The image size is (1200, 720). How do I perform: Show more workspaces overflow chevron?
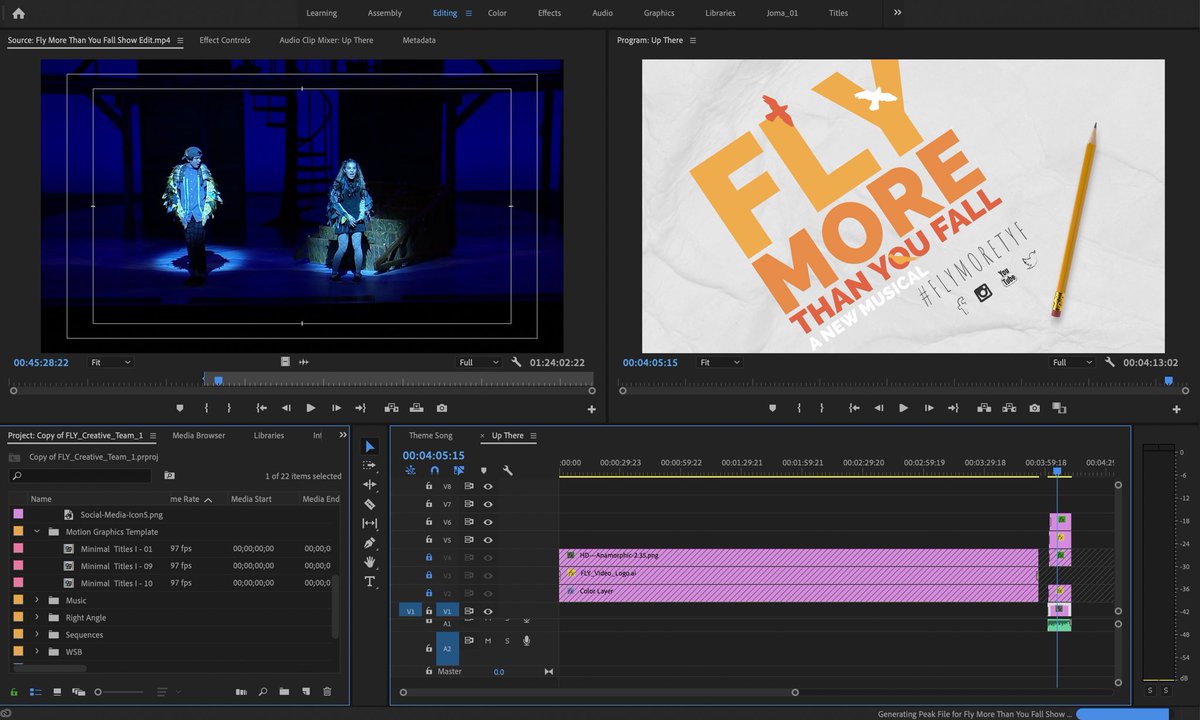897,13
